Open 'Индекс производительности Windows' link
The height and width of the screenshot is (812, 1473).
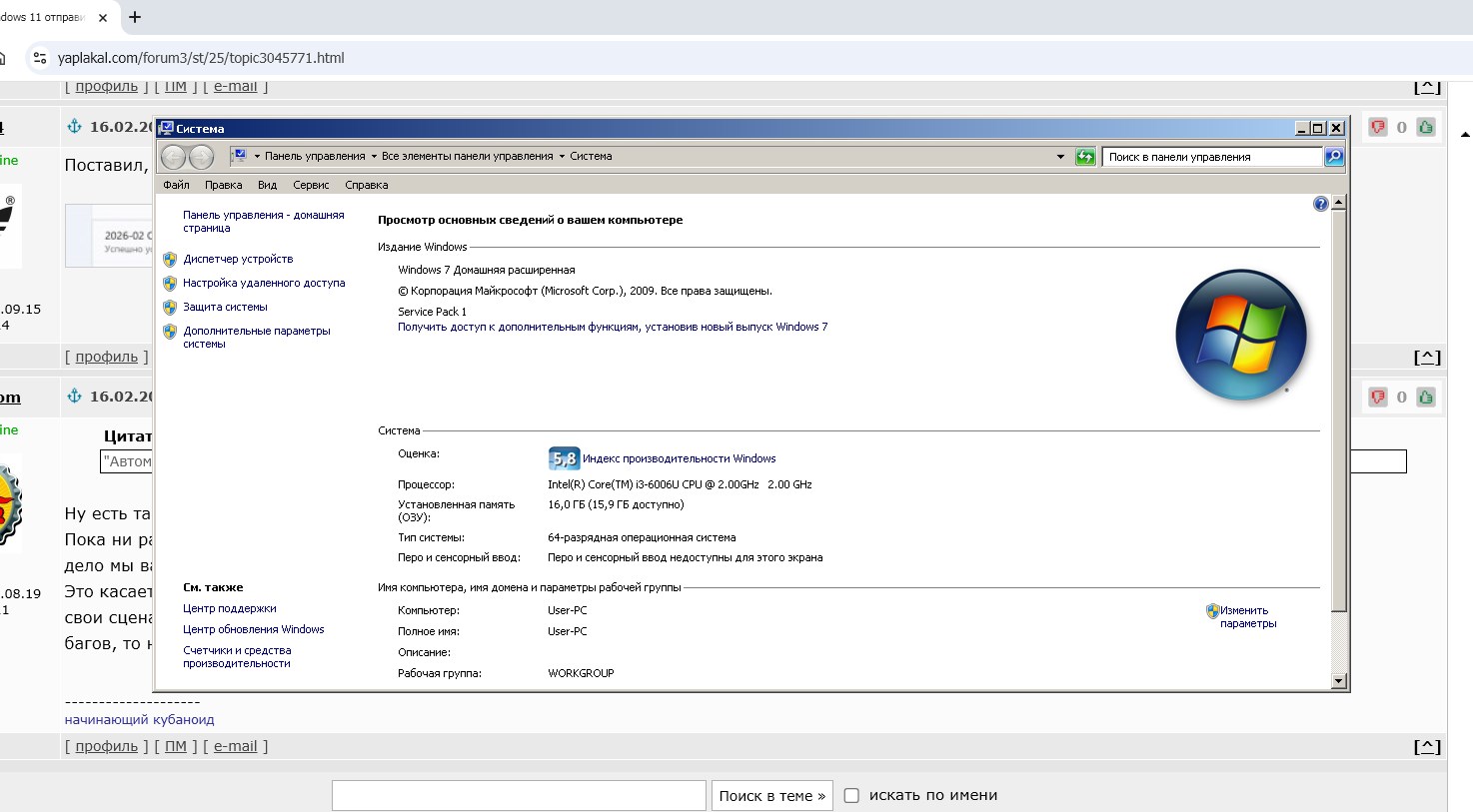(x=680, y=458)
